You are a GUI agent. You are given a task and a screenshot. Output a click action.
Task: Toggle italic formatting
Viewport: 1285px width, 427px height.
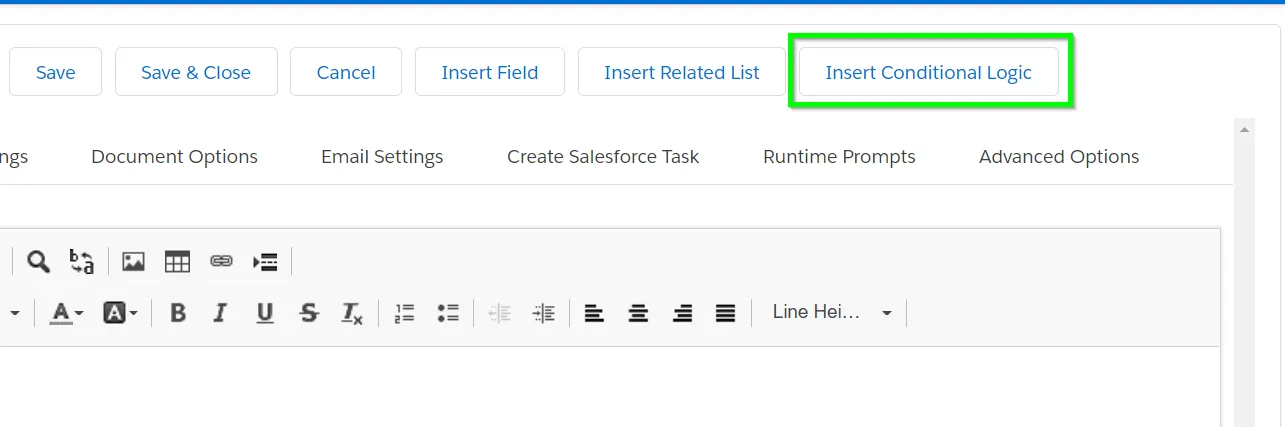point(221,313)
